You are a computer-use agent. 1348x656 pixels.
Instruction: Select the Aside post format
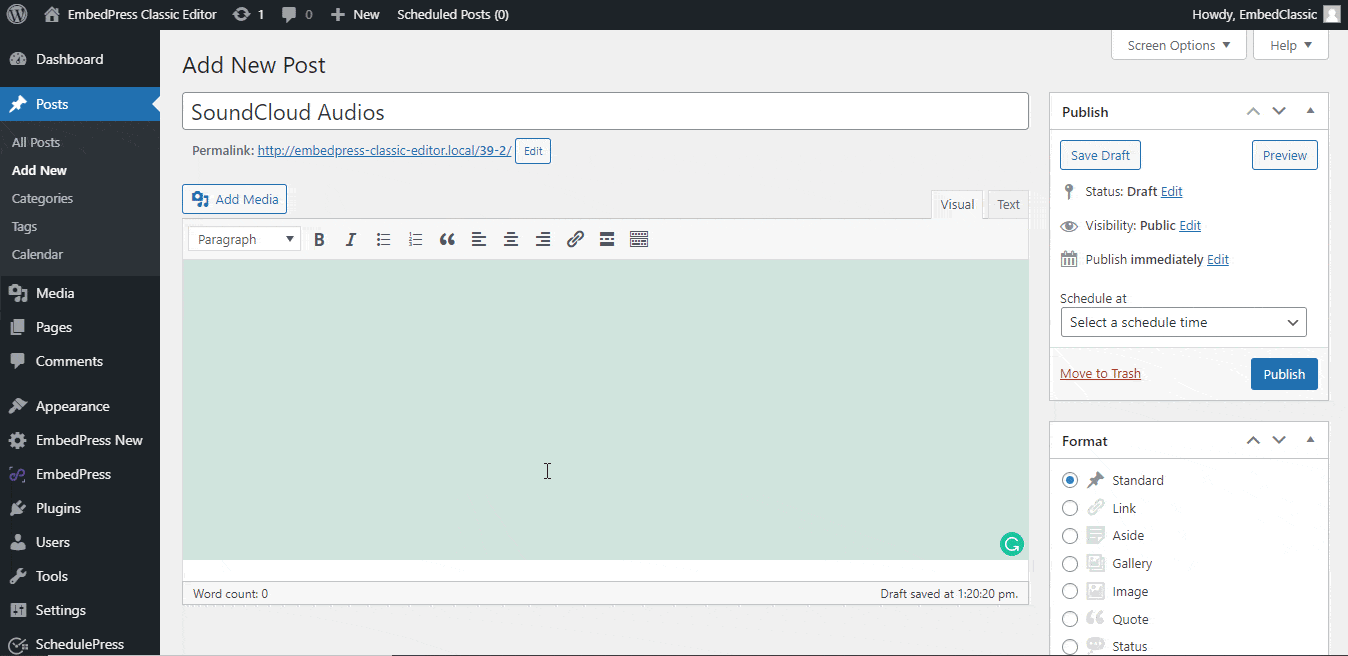point(1070,536)
